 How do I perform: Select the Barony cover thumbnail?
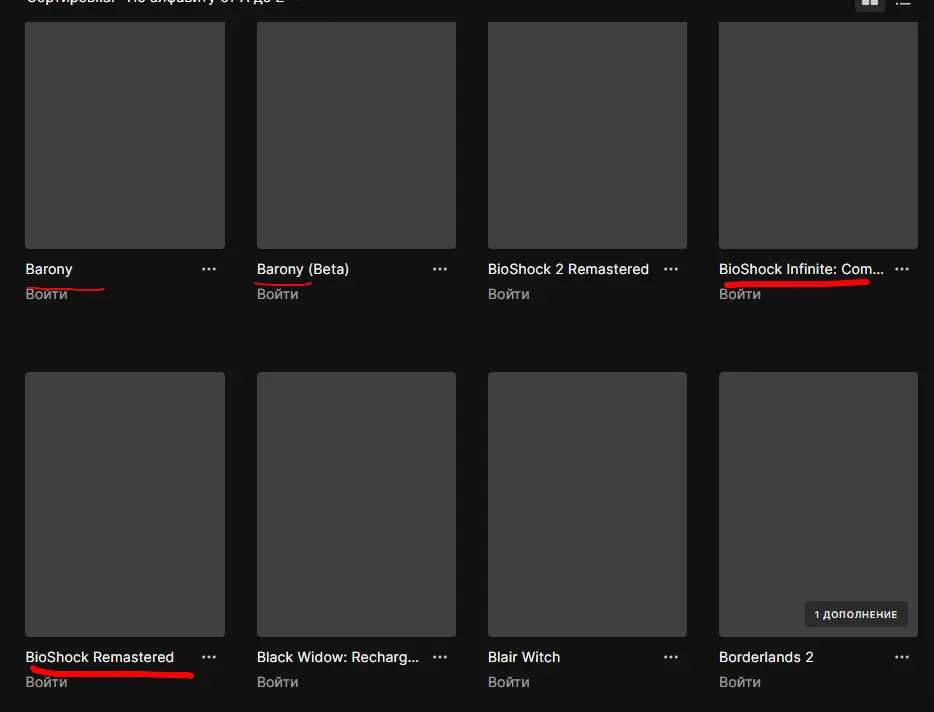click(x=125, y=135)
